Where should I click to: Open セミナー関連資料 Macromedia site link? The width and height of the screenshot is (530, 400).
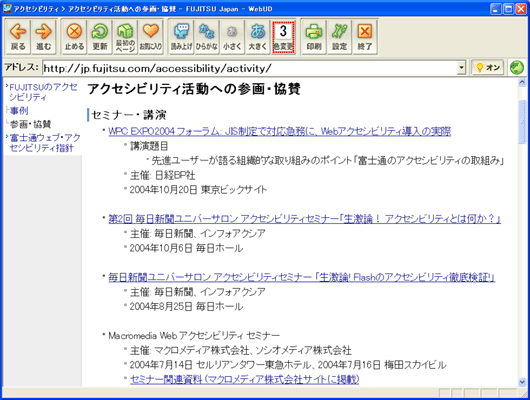[244, 379]
